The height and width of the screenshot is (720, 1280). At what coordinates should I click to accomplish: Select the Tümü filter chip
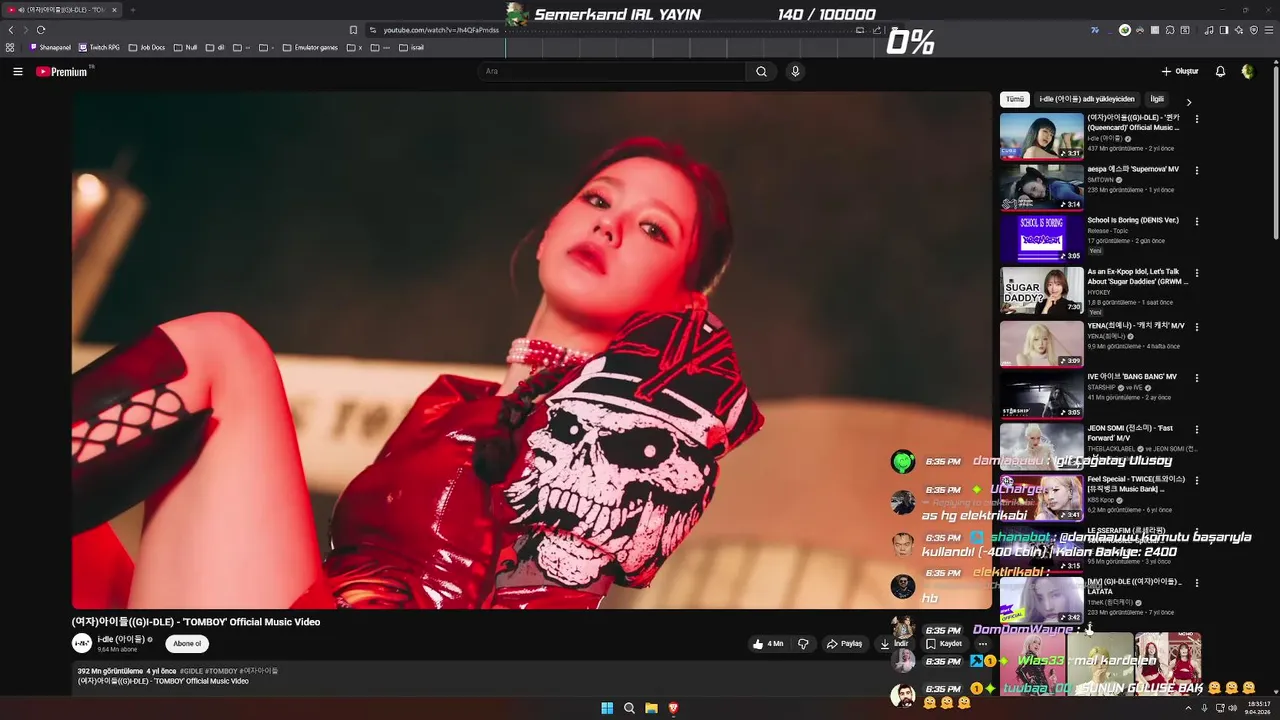coord(1015,100)
